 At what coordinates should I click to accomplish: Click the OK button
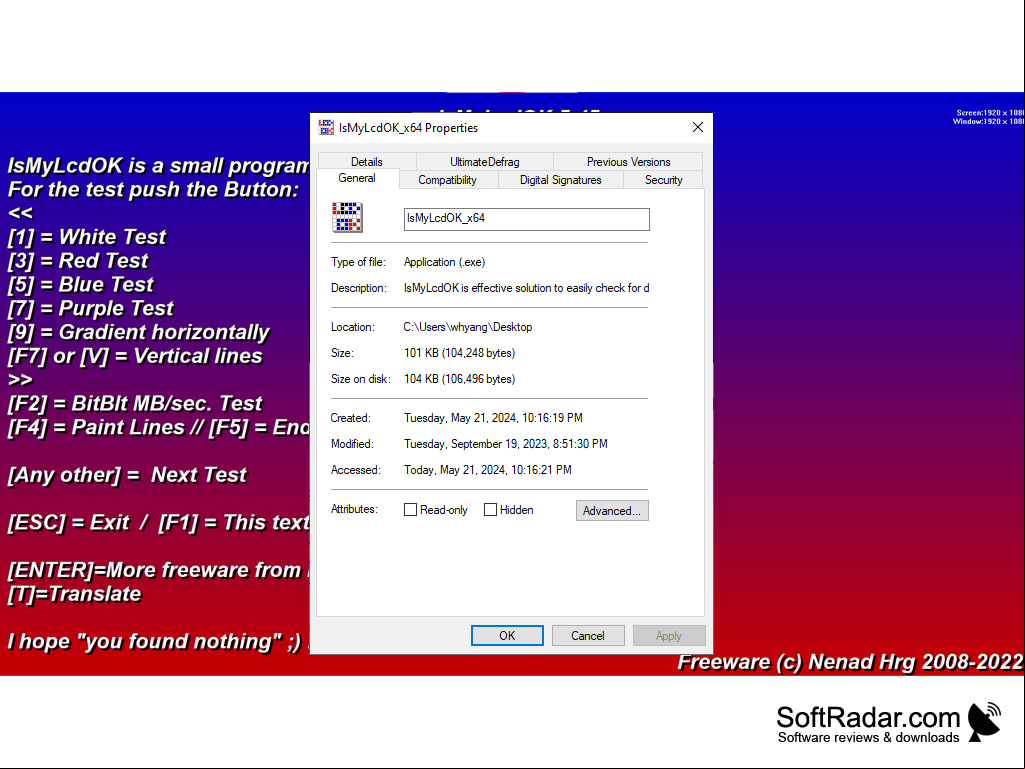click(x=507, y=636)
